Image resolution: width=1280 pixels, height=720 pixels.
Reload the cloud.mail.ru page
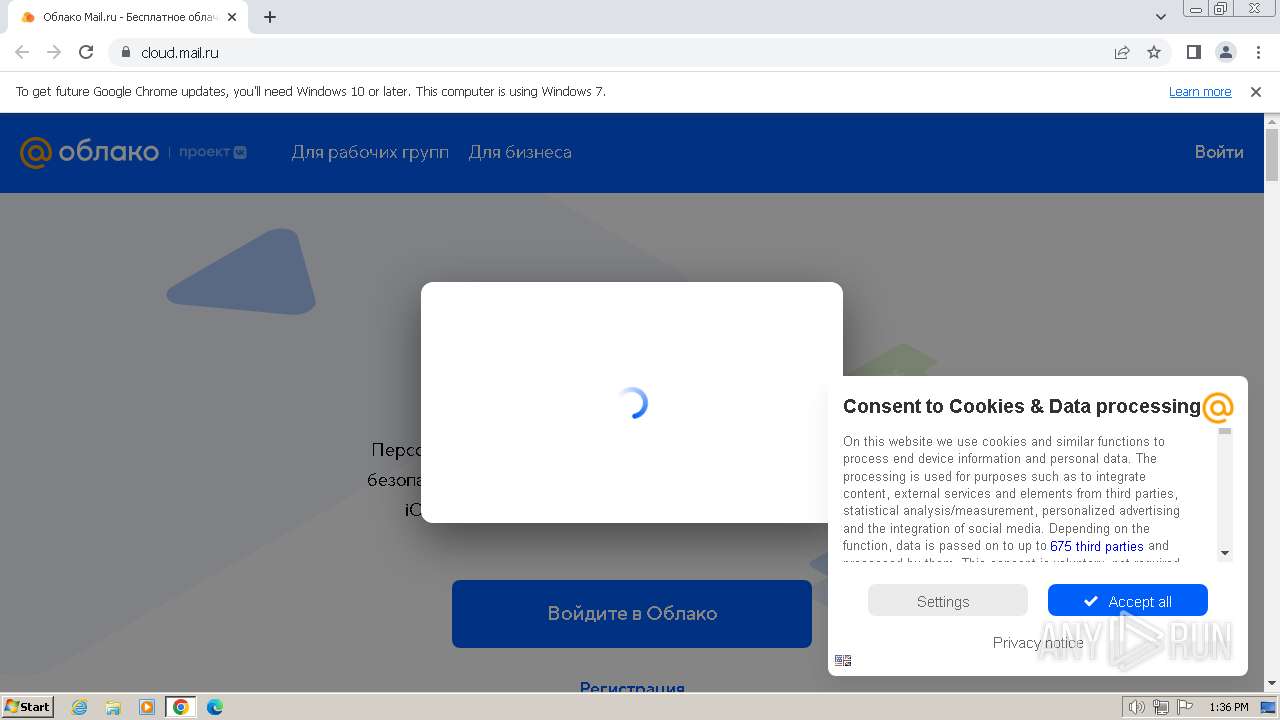(86, 52)
